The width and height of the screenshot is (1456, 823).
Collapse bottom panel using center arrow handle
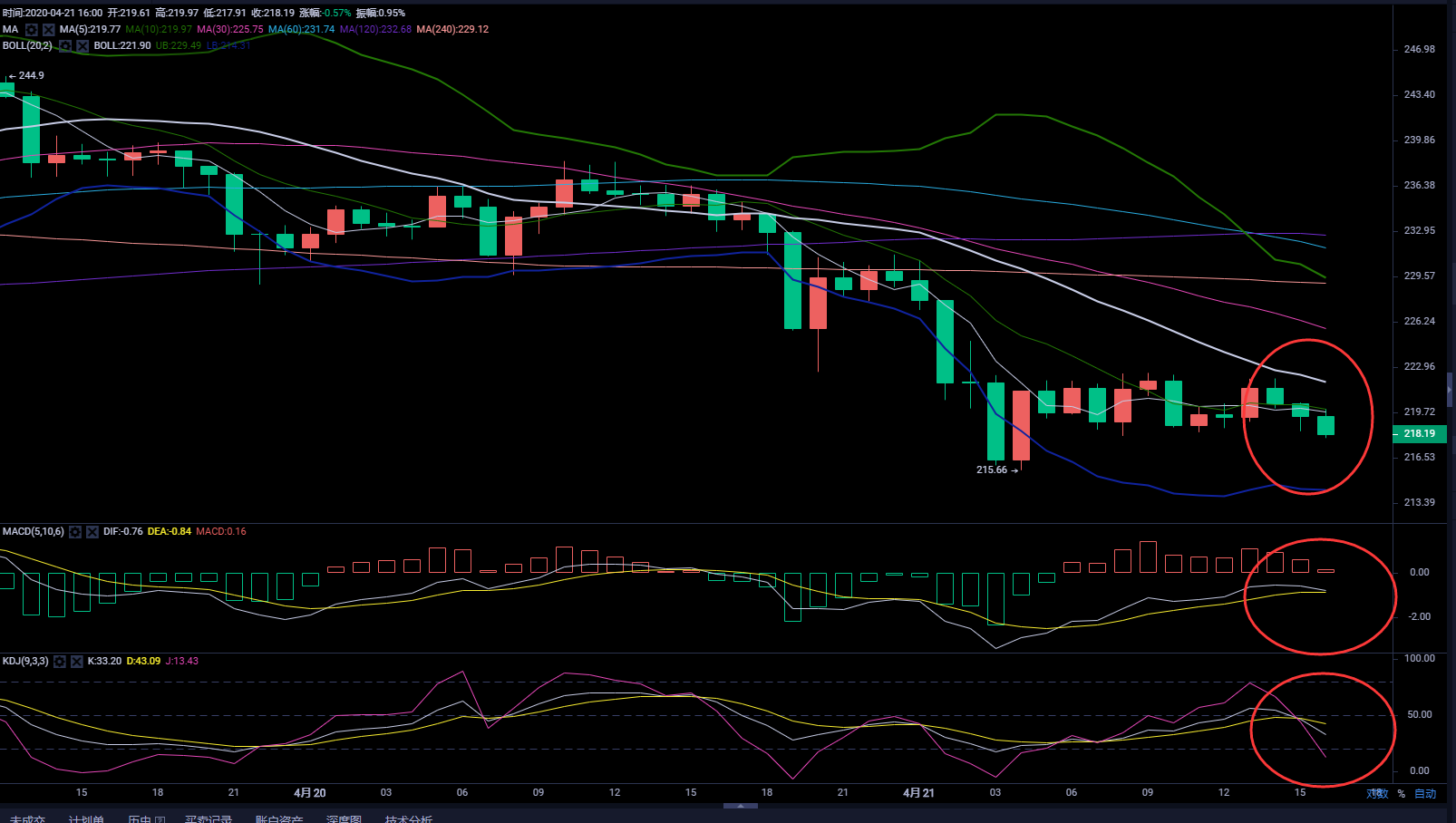click(741, 805)
